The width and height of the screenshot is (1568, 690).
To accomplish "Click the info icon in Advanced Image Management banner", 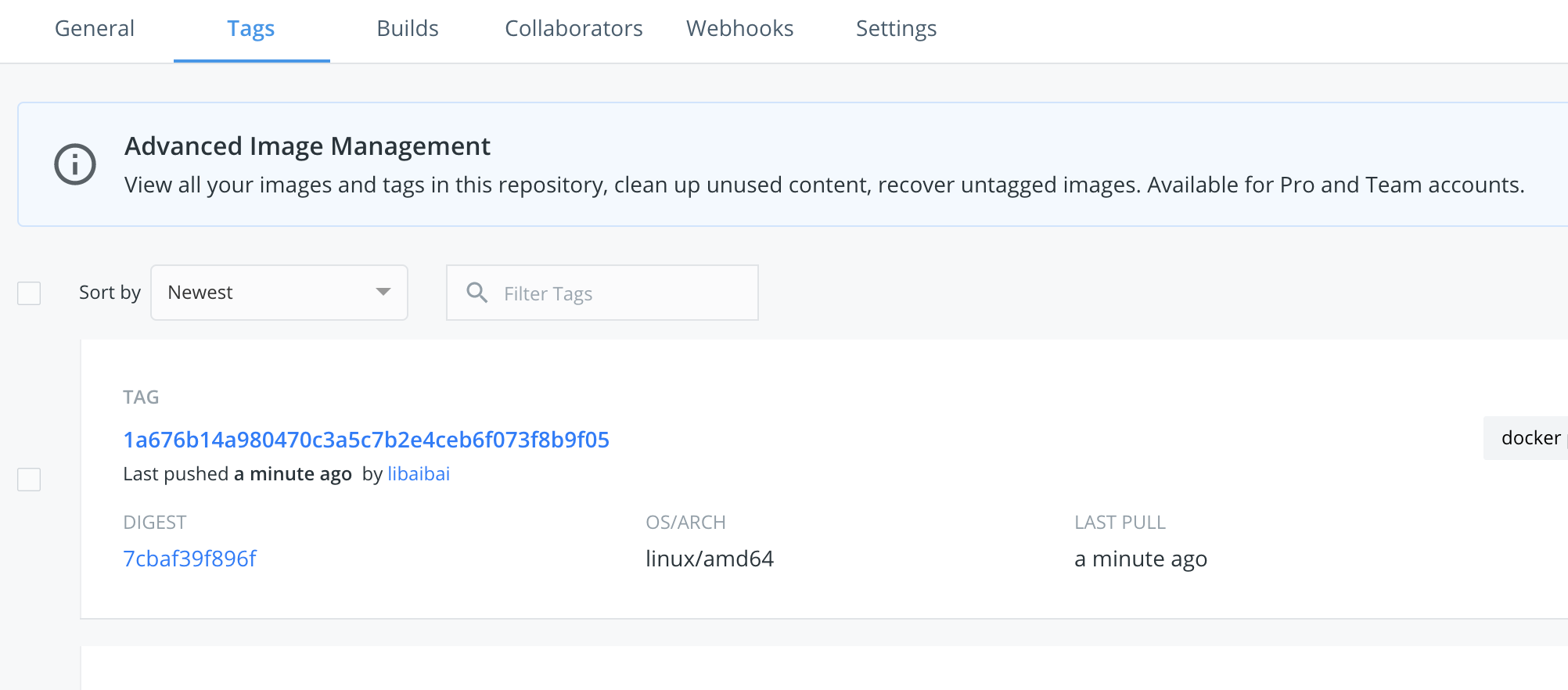I will point(75,164).
